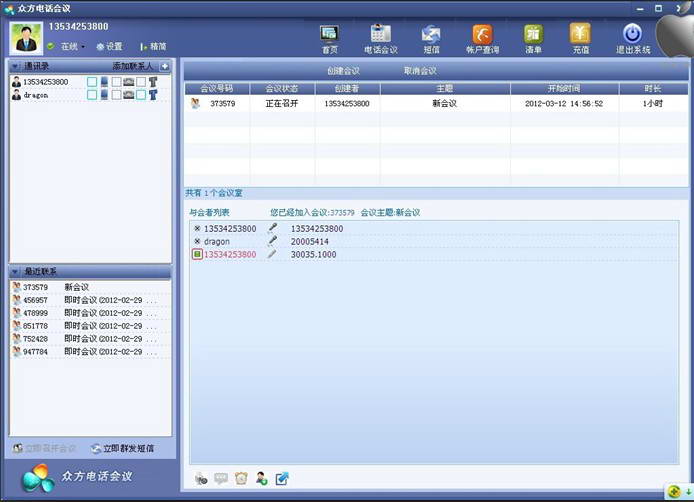Click the alarm clock icon in bottom toolbar
Image resolution: width=694 pixels, height=502 pixels.
click(x=241, y=478)
